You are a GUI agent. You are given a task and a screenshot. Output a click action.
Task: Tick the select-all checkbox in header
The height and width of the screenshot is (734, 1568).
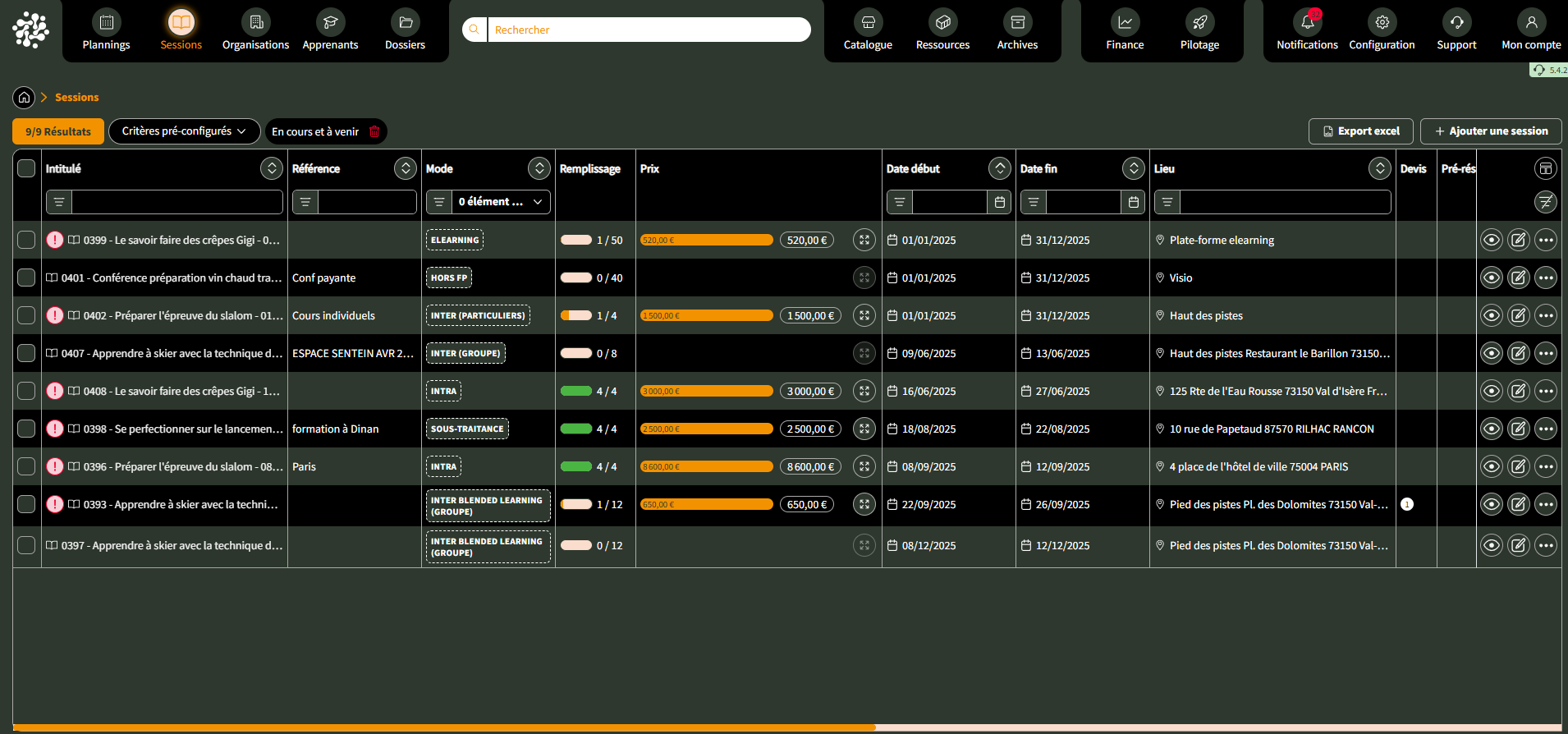(26, 169)
